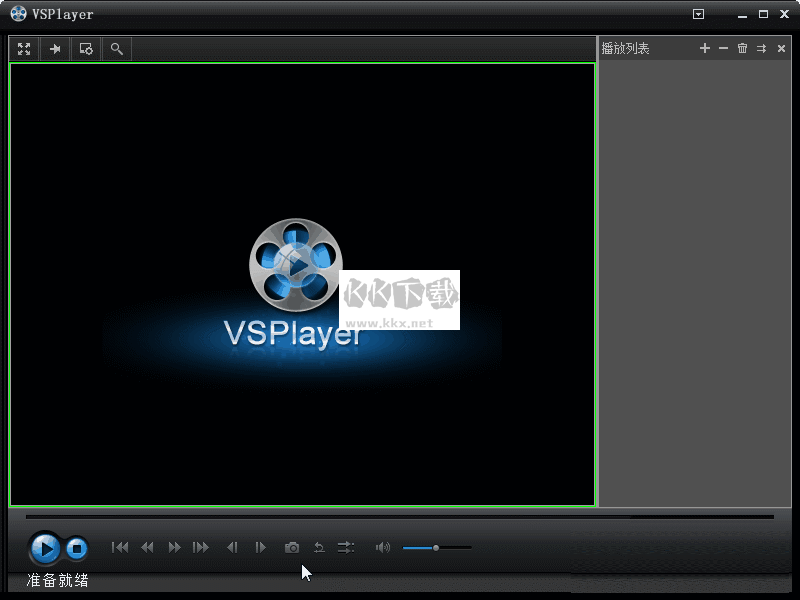Maximize the VSPlayer window
This screenshot has height=600, width=800.
tap(763, 14)
